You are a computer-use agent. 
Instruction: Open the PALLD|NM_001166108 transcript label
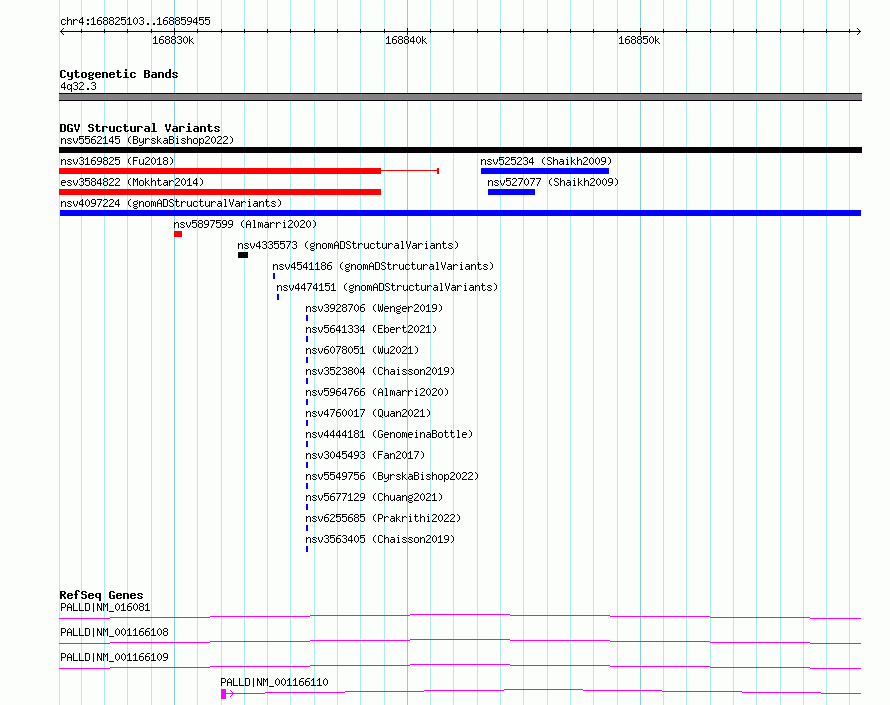(x=114, y=632)
